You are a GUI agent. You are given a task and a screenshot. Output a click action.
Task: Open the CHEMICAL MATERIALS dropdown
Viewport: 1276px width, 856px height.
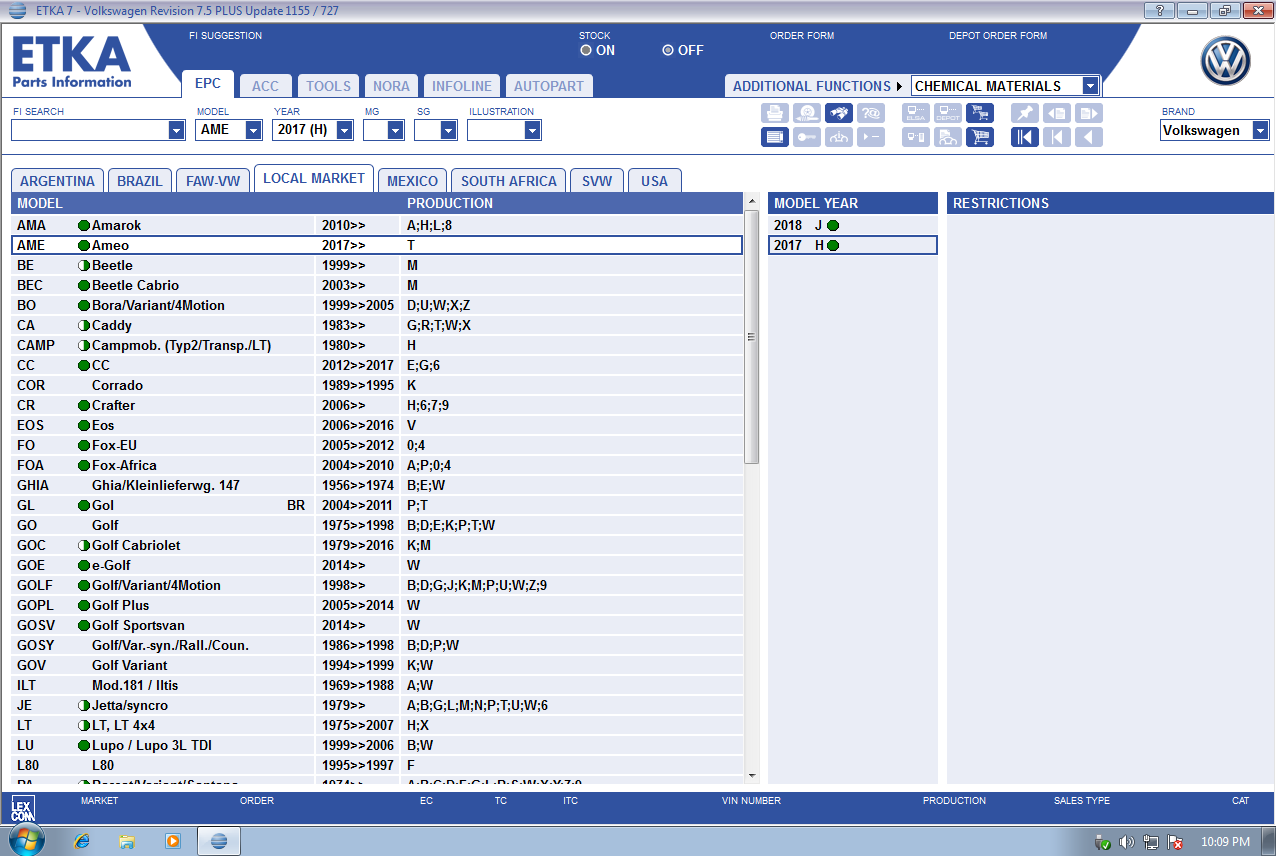[1091, 86]
